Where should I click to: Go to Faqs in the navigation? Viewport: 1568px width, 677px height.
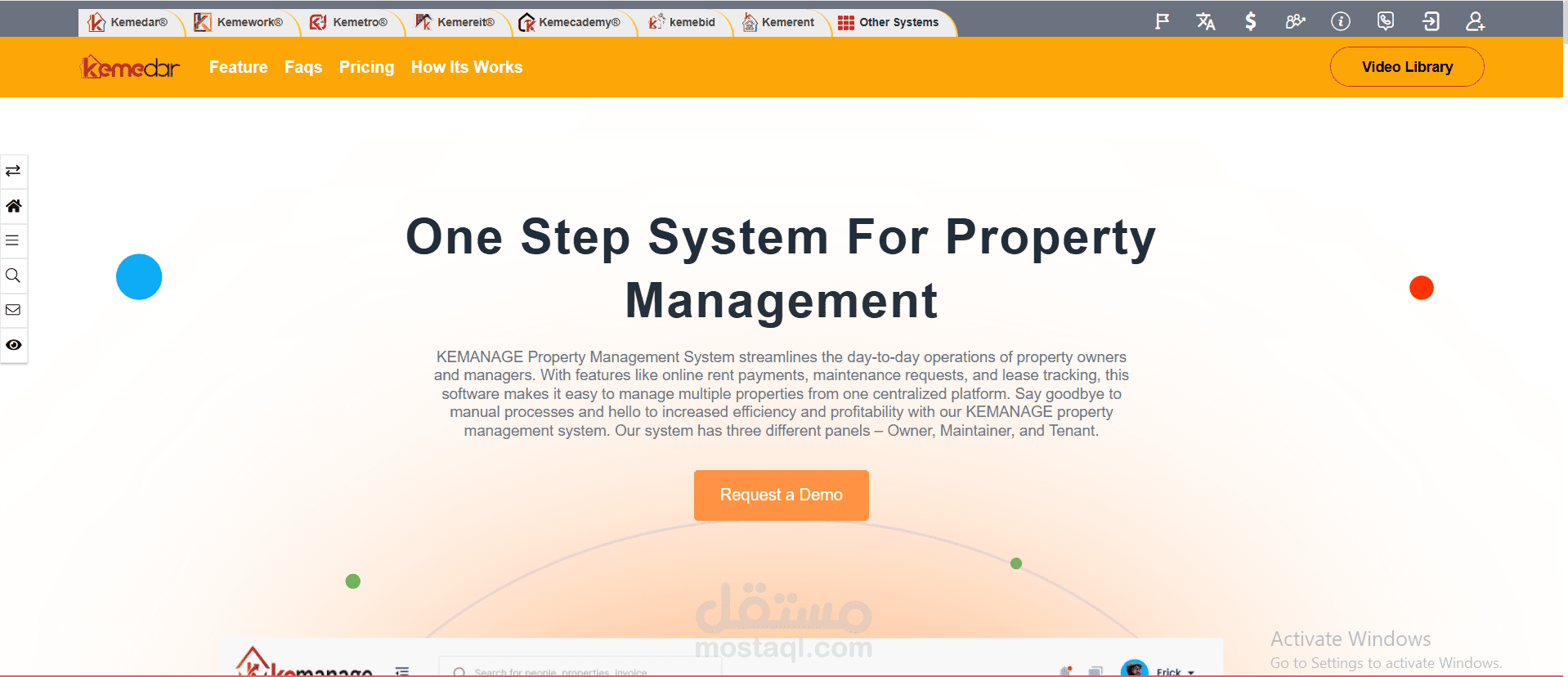click(303, 67)
